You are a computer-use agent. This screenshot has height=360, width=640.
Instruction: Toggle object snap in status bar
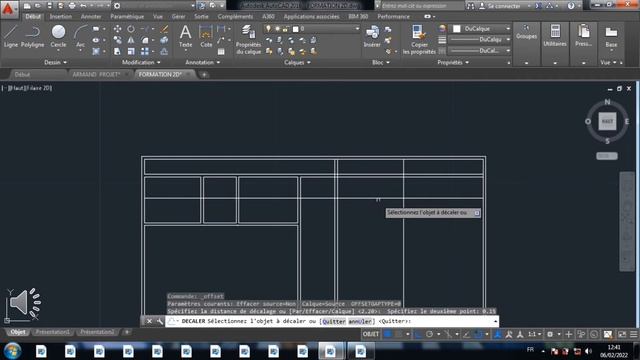click(x=478, y=334)
